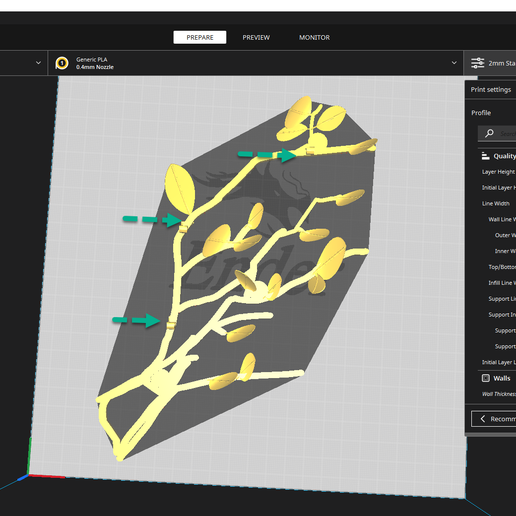
Task: Click the extruder 1 material icon
Action: [62, 63]
